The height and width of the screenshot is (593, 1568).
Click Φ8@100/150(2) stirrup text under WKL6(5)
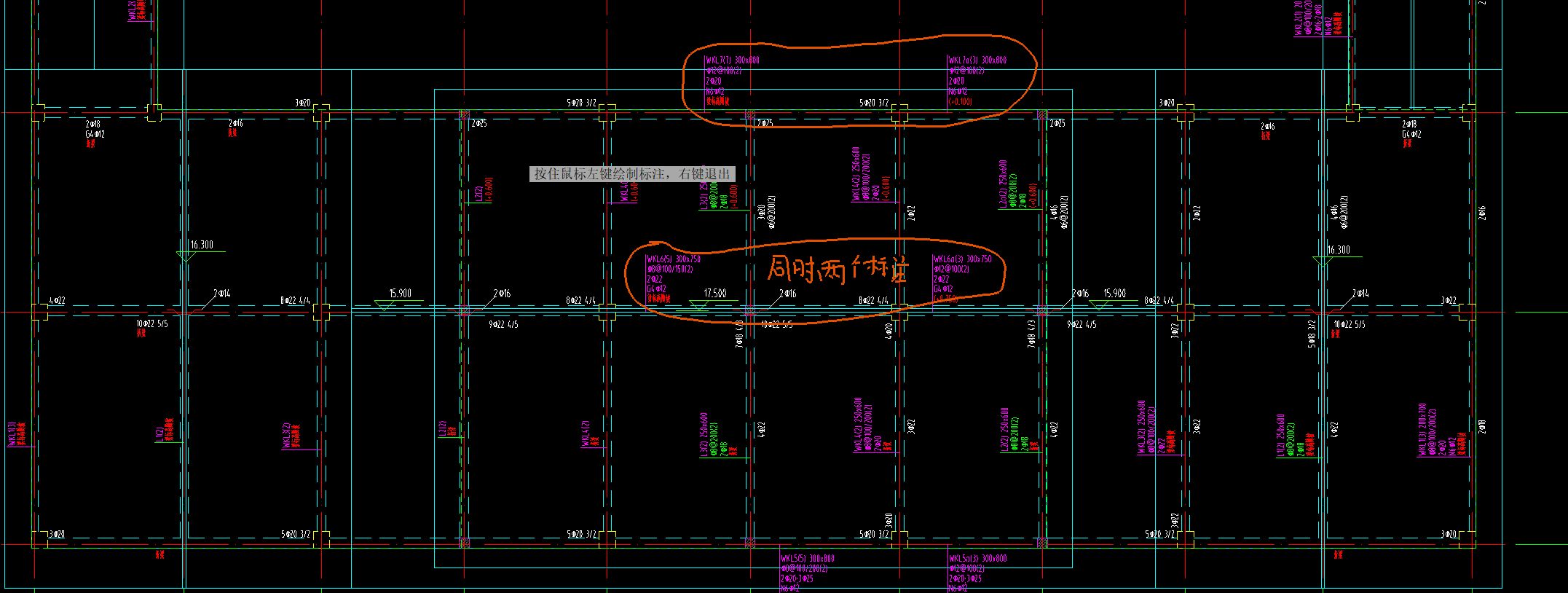[x=670, y=270]
